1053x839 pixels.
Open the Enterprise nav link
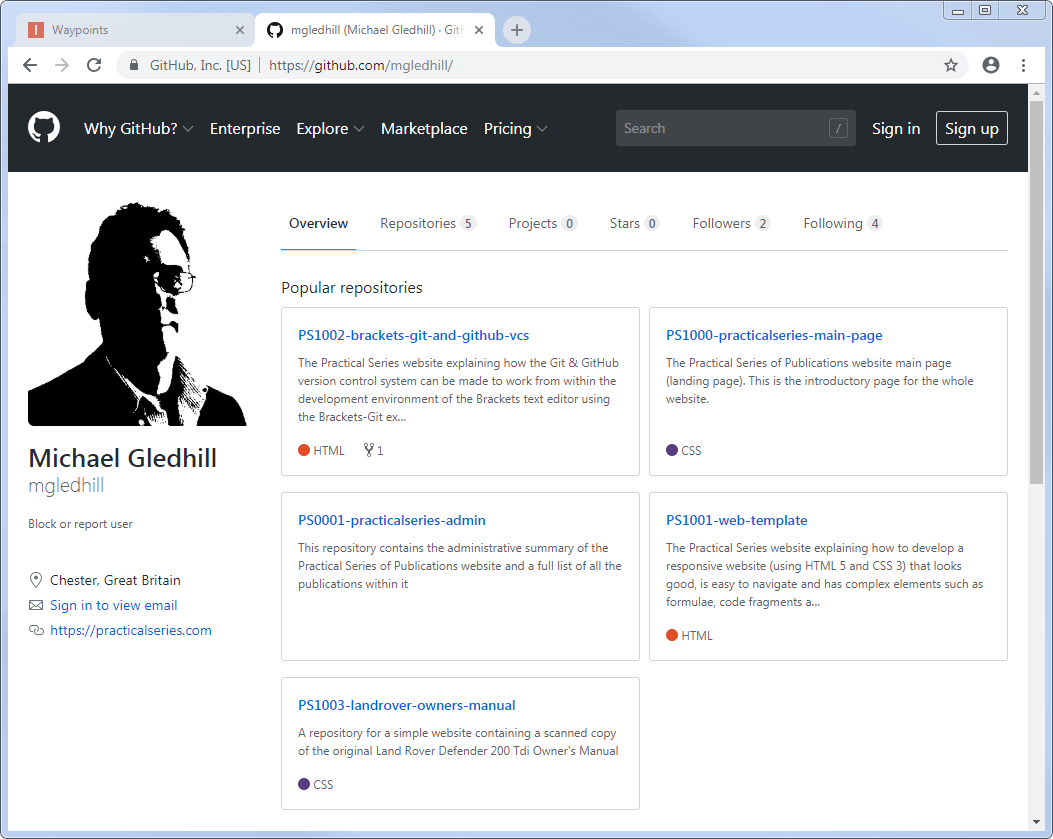244,128
